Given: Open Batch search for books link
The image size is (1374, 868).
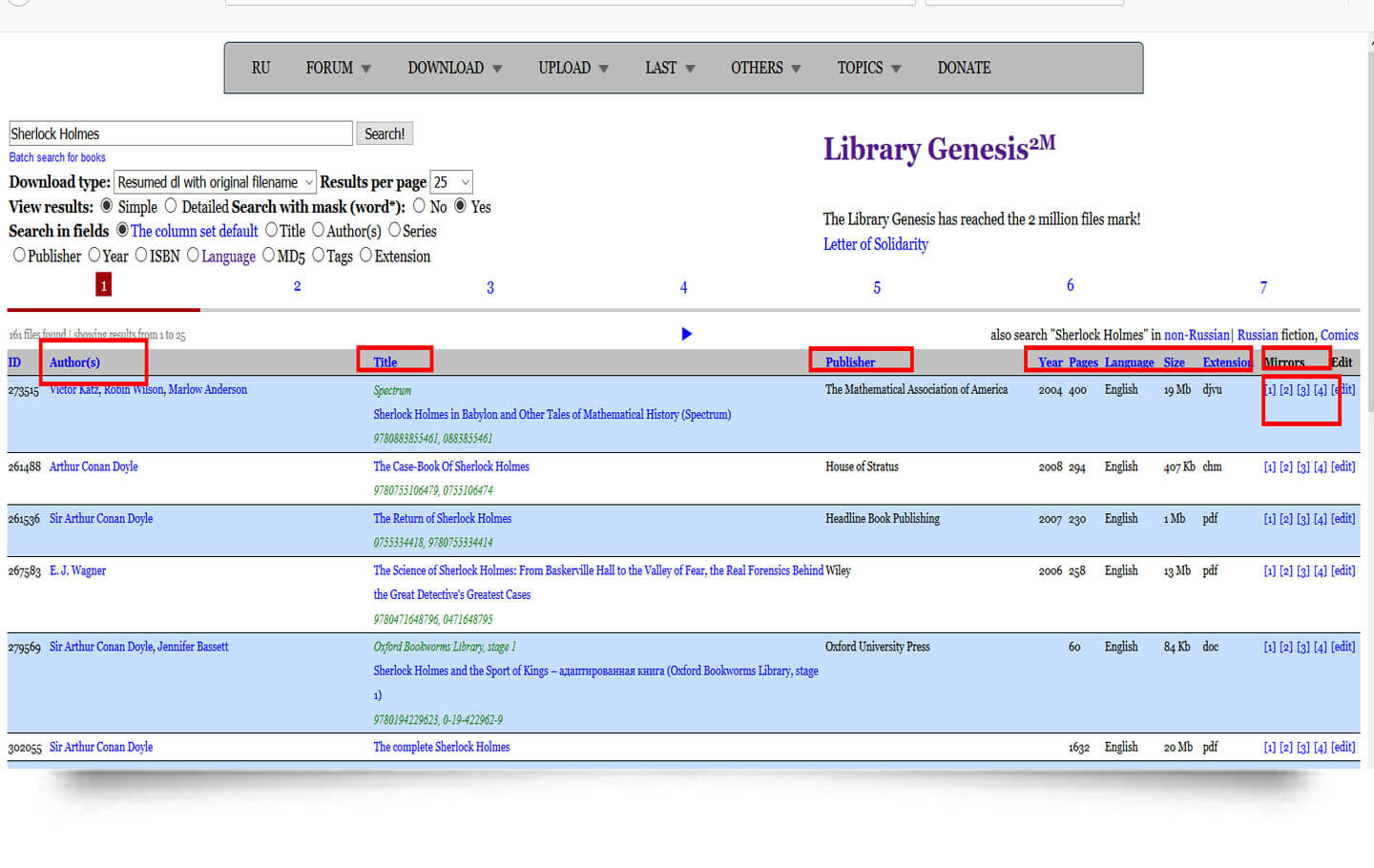Looking at the screenshot, I should 57,157.
